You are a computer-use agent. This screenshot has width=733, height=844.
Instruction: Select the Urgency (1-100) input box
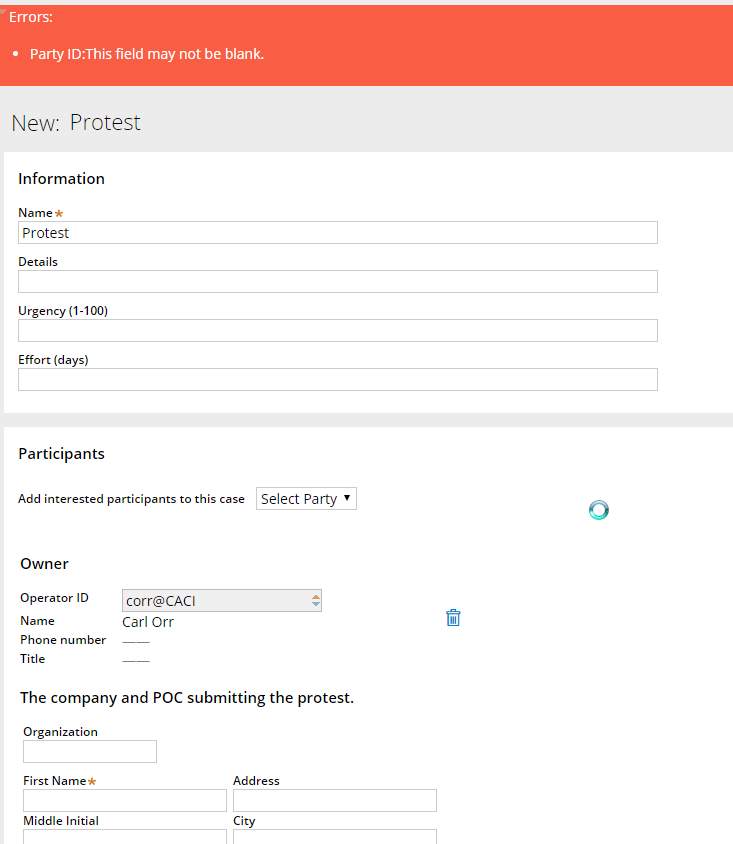point(338,331)
